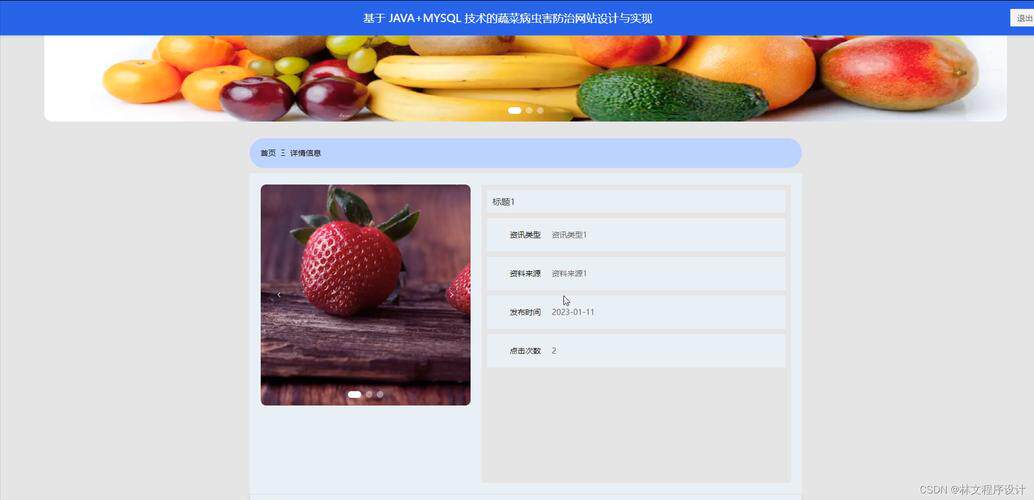
Task: Click the click-count value 2
Action: click(x=554, y=351)
